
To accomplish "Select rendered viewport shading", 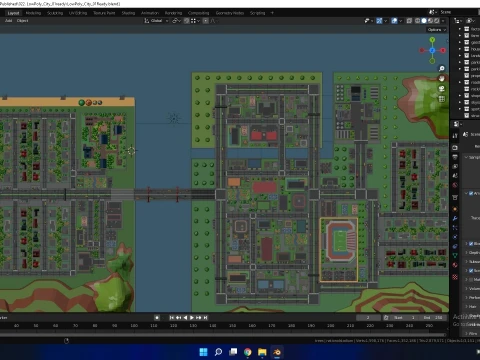I will pyautogui.click(x=437, y=21).
